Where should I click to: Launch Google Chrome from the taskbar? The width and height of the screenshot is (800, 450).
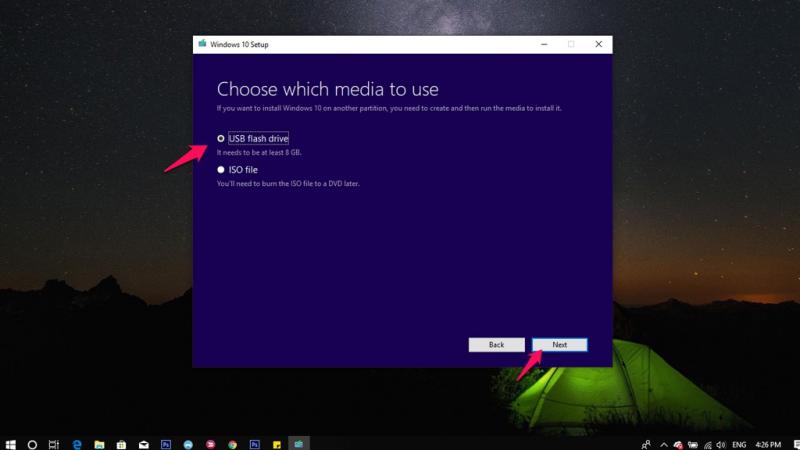232,443
